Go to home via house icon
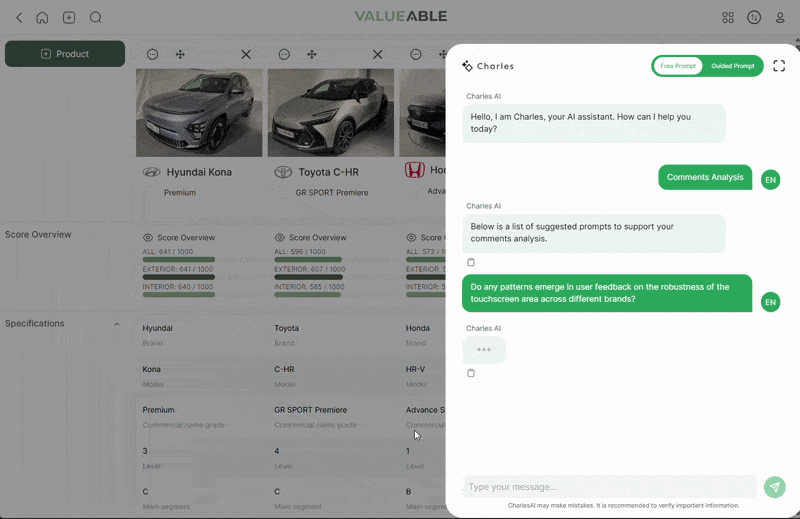Viewport: 800px width, 519px height. click(42, 17)
